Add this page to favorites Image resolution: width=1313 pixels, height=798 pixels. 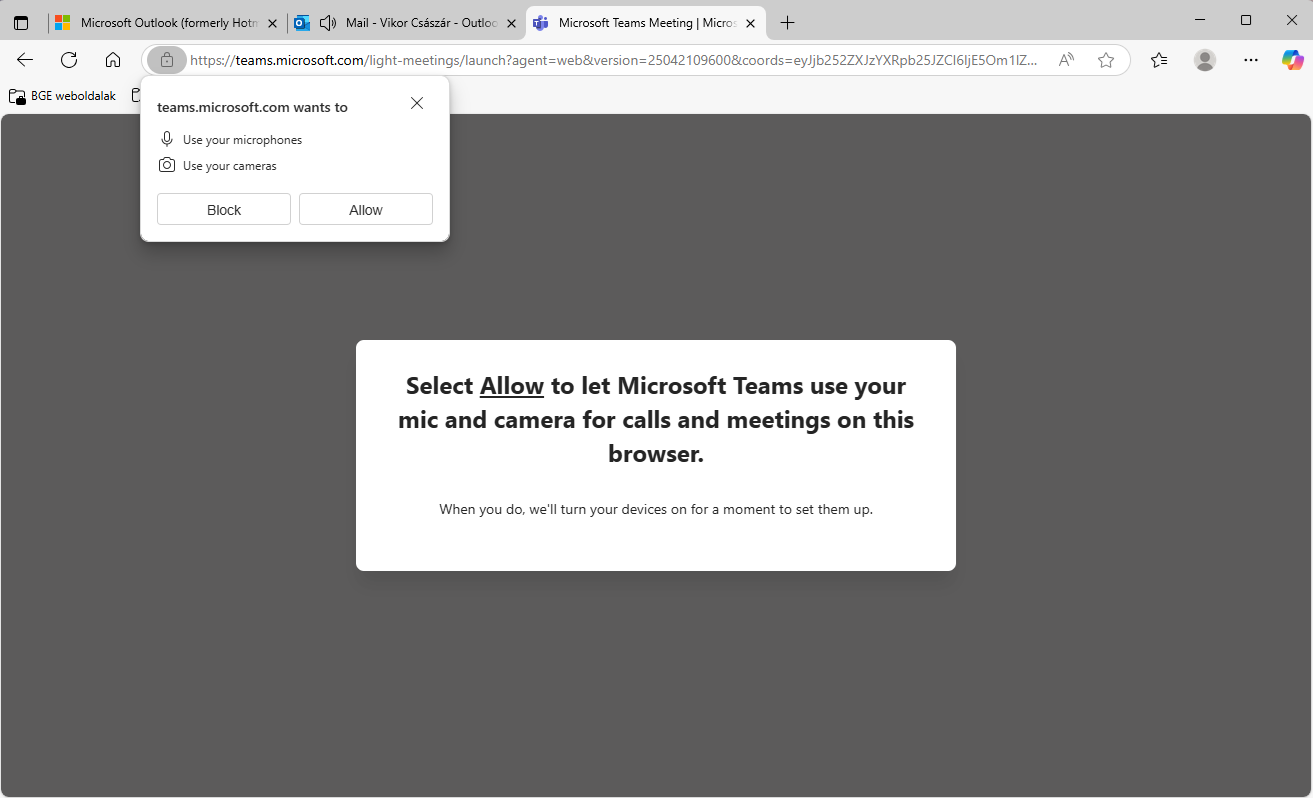pos(1106,60)
